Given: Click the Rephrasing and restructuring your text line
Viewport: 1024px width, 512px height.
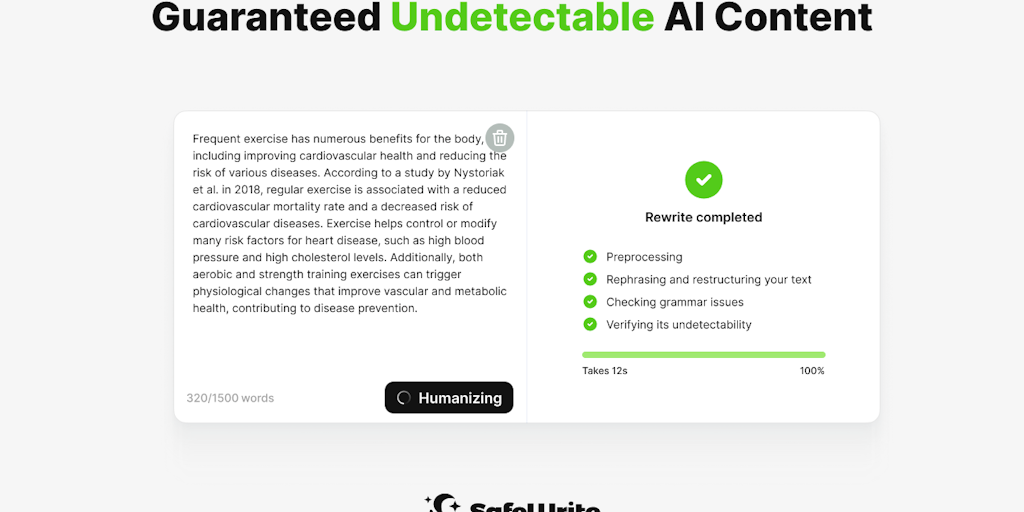Looking at the screenshot, I should (x=709, y=280).
